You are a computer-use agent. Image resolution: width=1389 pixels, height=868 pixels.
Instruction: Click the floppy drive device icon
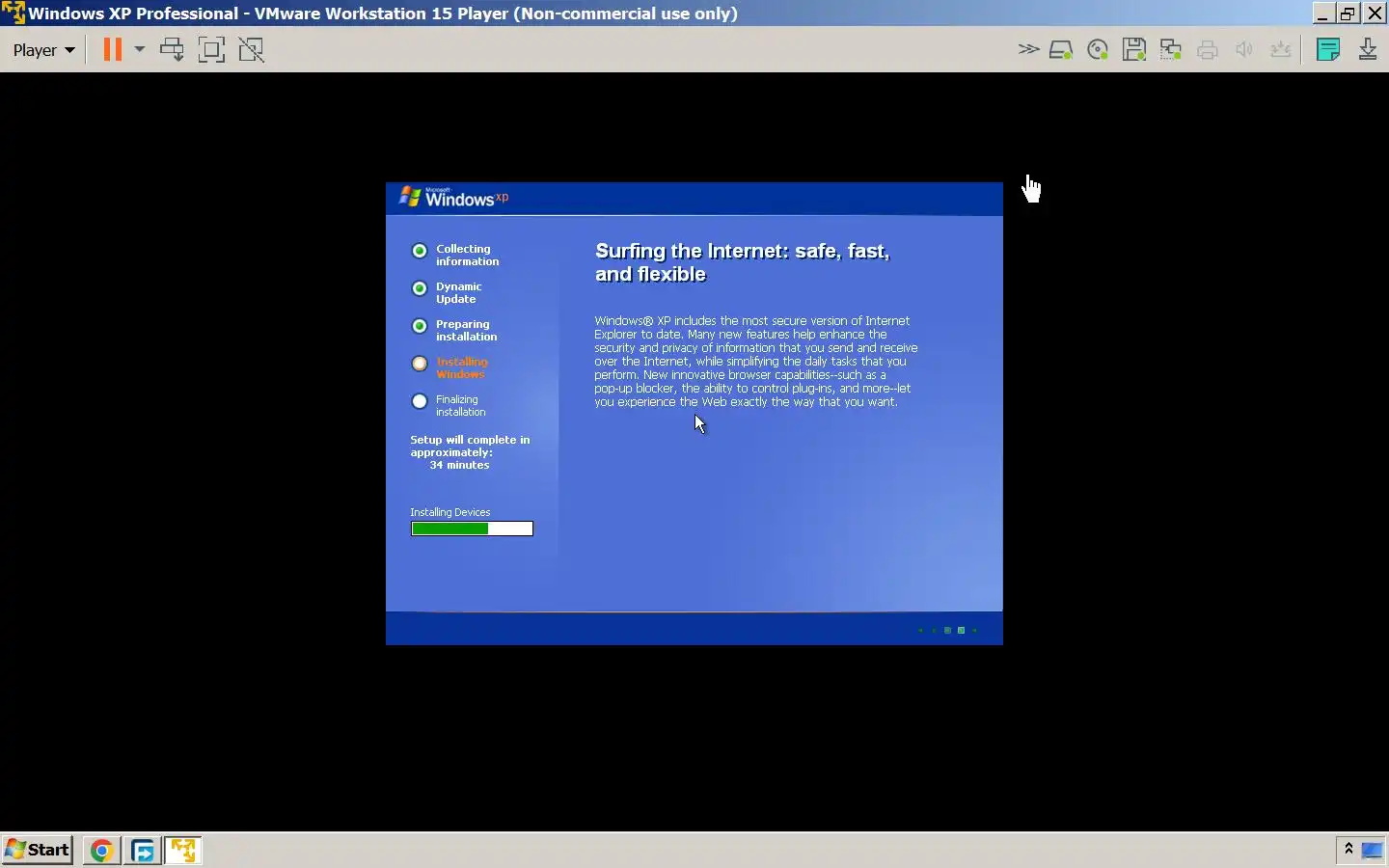coord(1134,50)
